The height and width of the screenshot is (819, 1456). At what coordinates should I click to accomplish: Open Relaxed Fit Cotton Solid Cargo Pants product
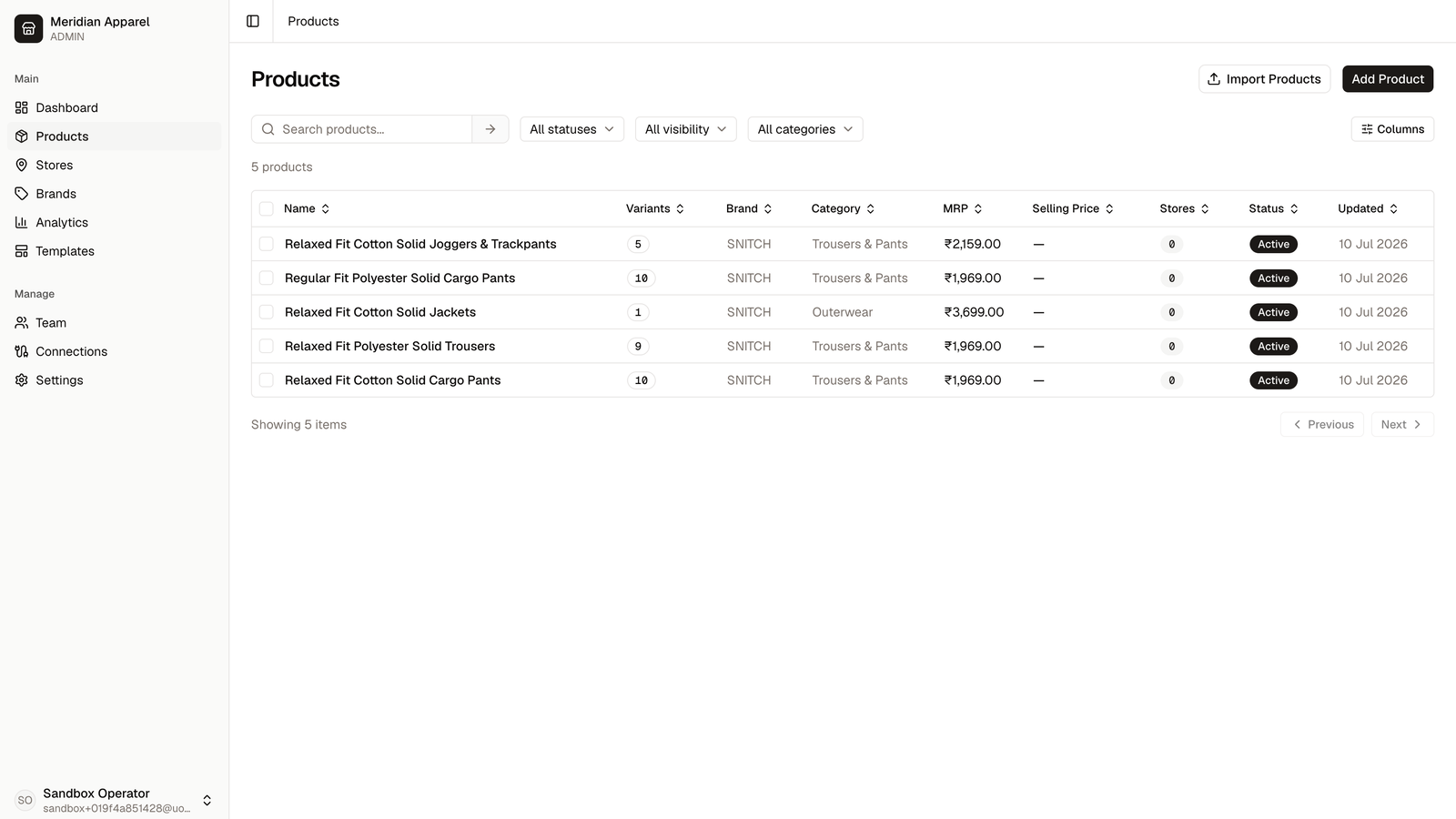[393, 380]
